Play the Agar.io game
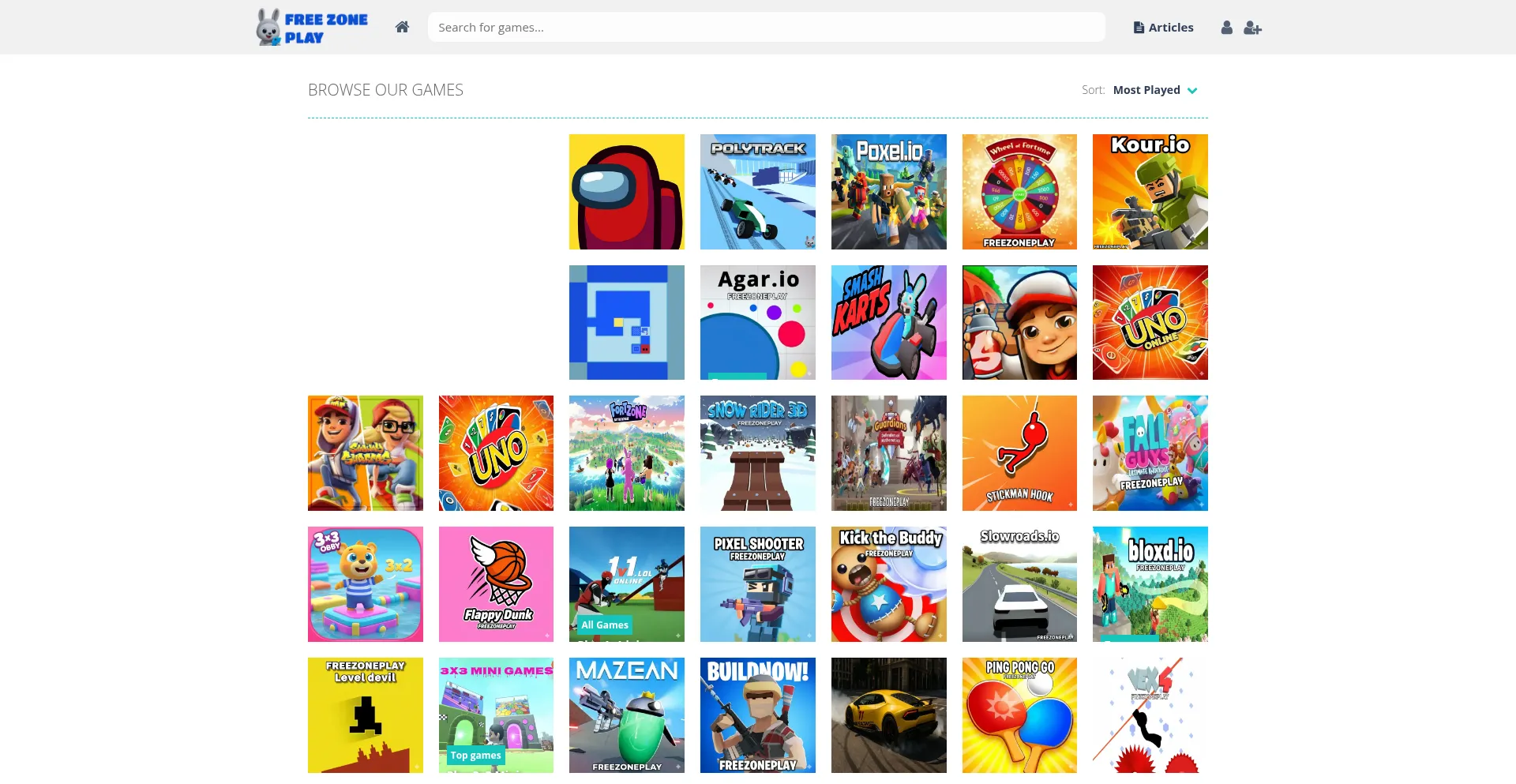This screenshot has width=1516, height=784. (758, 323)
